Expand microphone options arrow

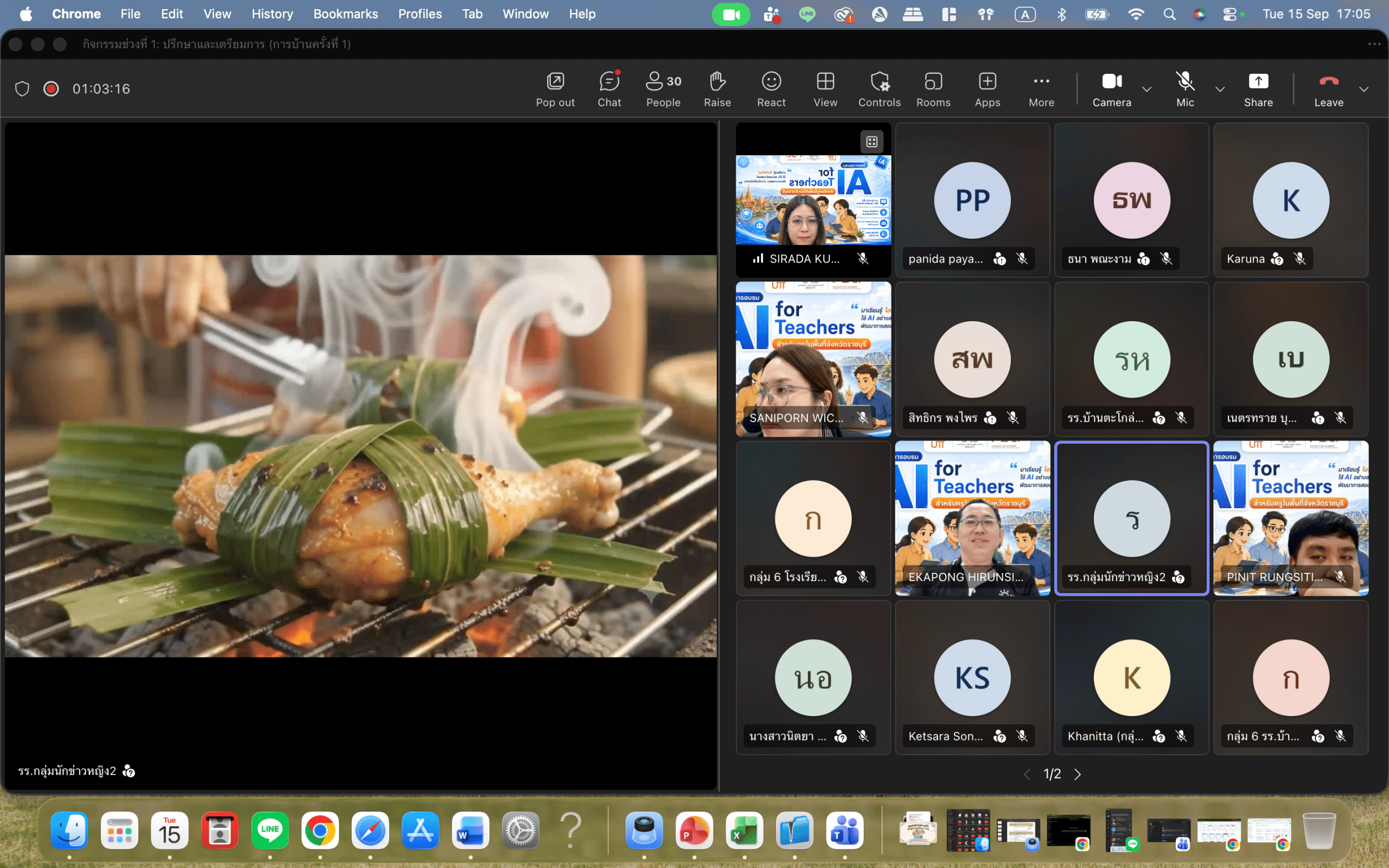click(1220, 89)
